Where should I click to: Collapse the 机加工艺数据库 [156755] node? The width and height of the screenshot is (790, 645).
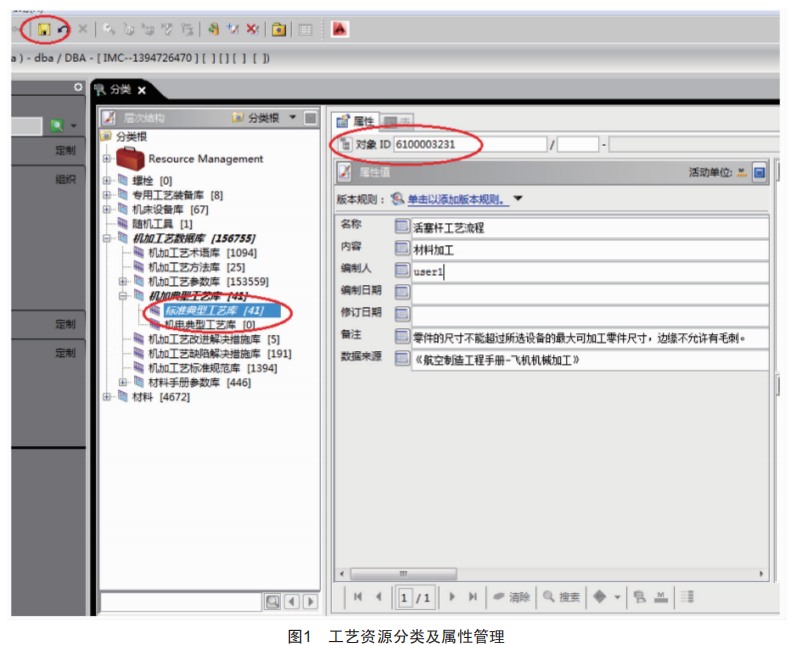(107, 238)
